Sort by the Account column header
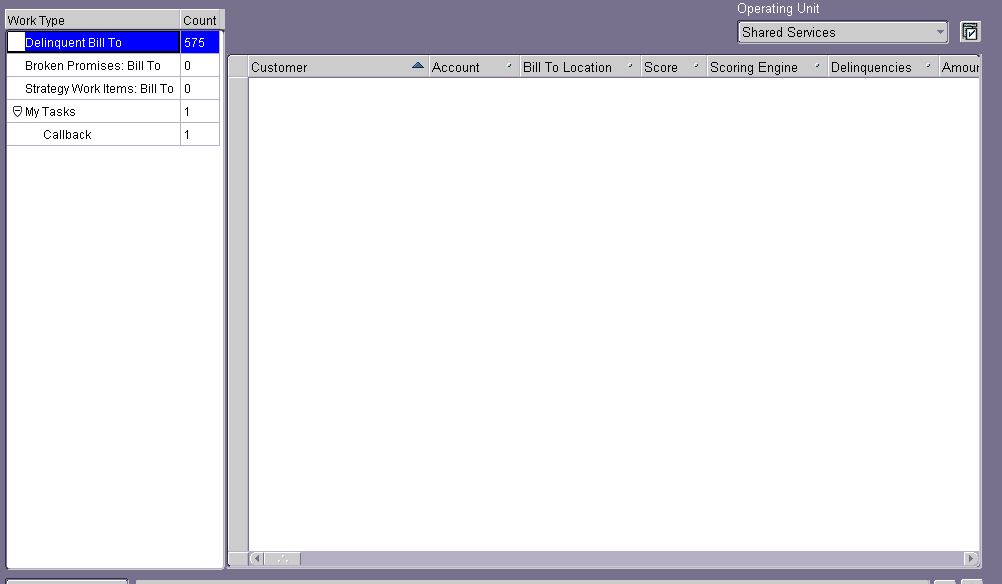 pos(474,67)
